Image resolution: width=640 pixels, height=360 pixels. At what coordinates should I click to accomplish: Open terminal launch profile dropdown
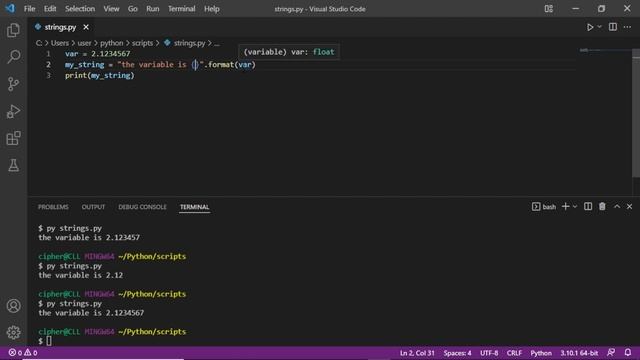tap(575, 207)
